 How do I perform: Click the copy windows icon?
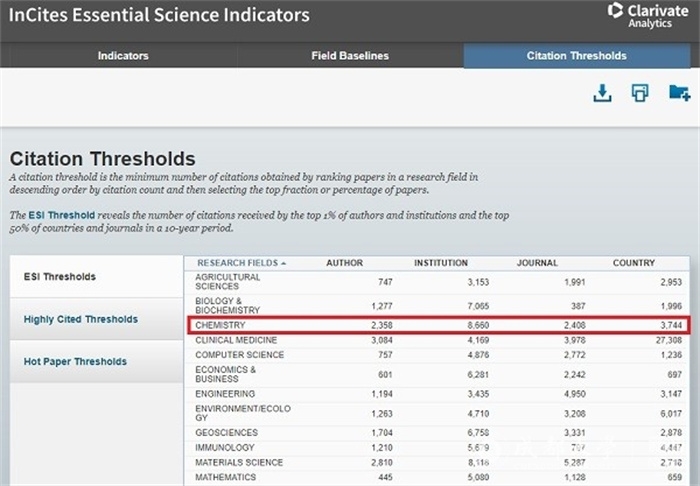(640, 93)
